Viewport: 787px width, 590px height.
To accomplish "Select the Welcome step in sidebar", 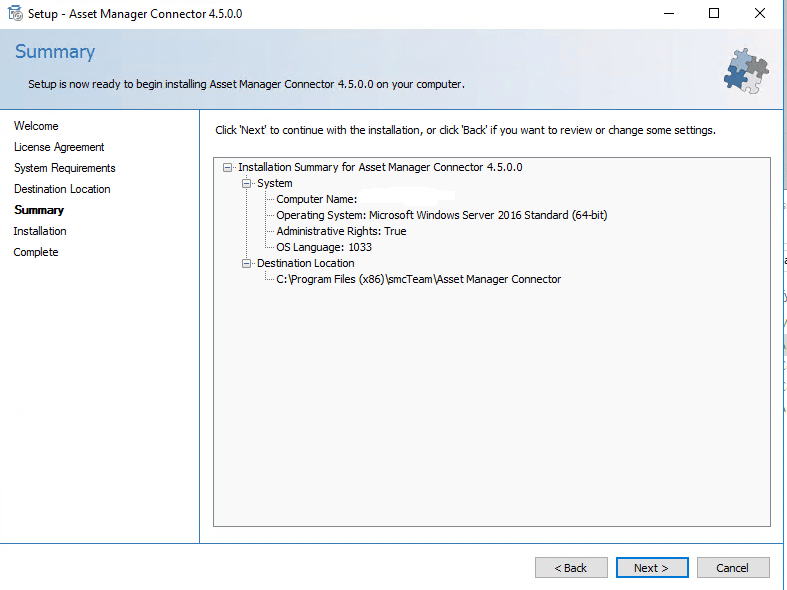I will (x=36, y=126).
